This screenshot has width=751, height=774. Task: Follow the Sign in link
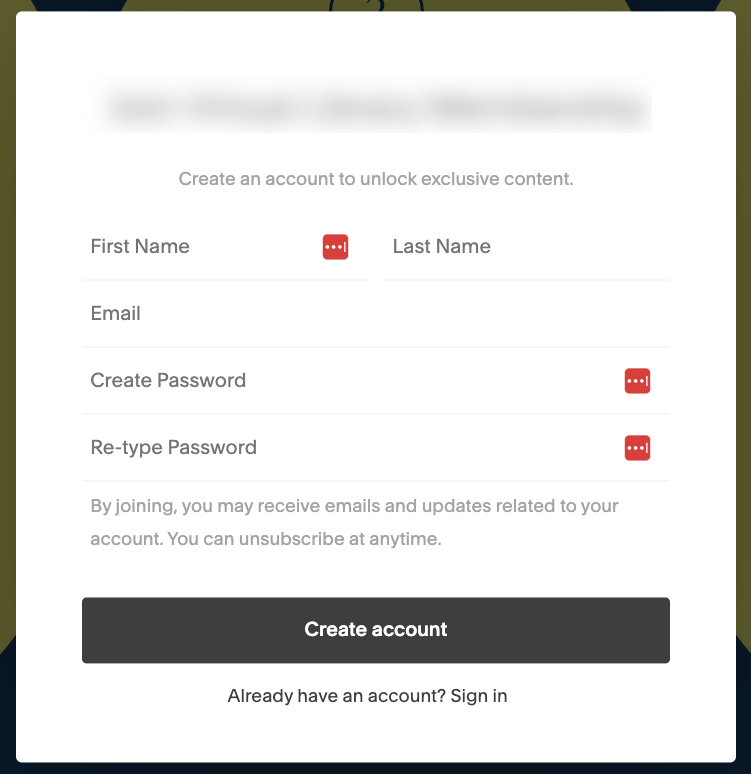point(479,696)
